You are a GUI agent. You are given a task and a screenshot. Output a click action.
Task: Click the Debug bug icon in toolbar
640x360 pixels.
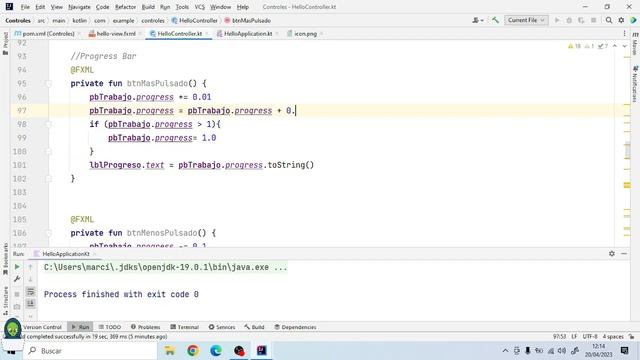[569, 20]
